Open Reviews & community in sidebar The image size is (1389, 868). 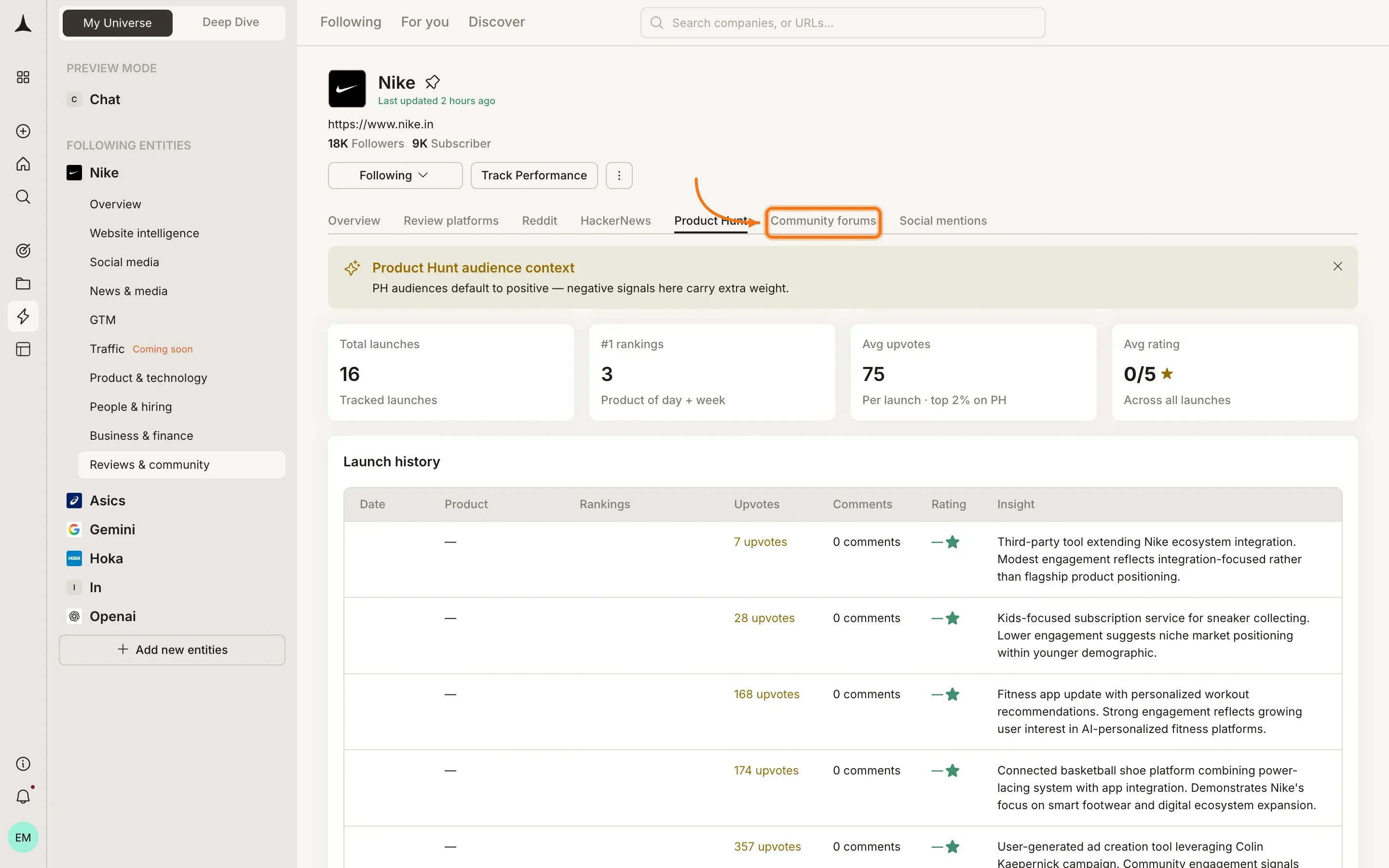(181, 465)
